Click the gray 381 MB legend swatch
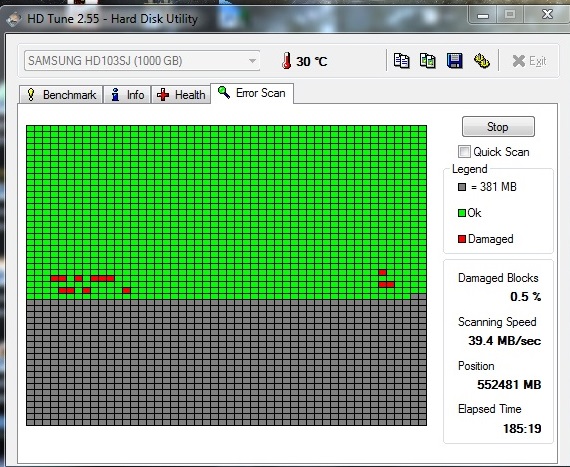570x467 pixels. coord(462,187)
